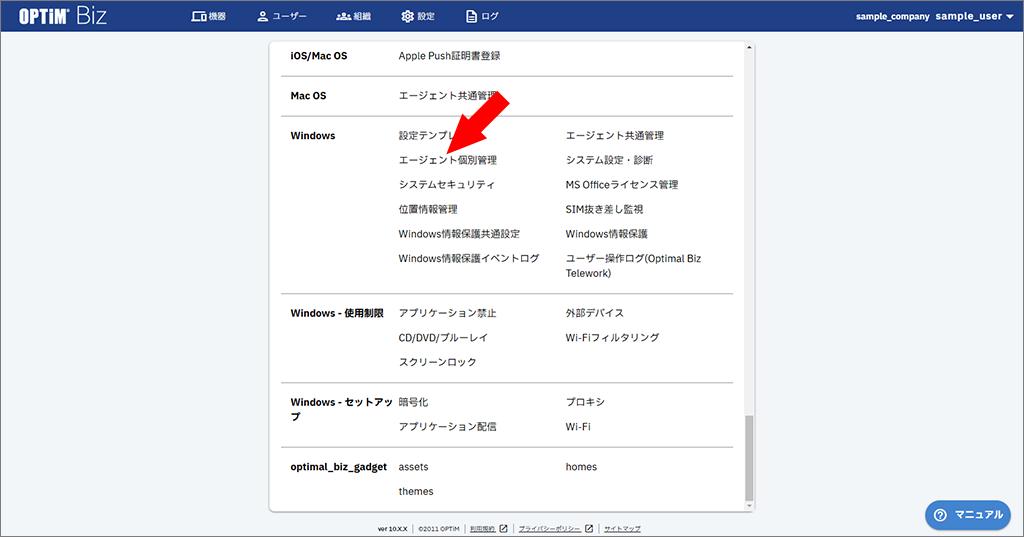Click the scrollbar up arrow

749,48
